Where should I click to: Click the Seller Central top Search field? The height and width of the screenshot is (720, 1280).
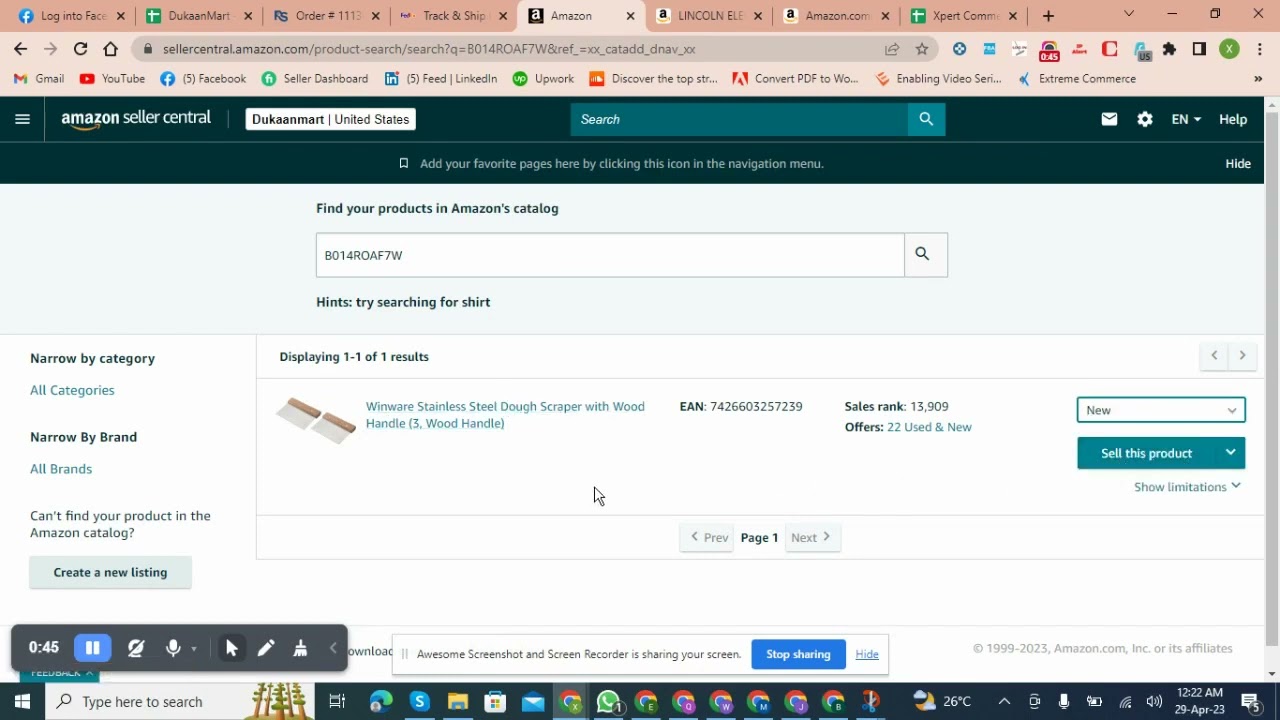[739, 119]
